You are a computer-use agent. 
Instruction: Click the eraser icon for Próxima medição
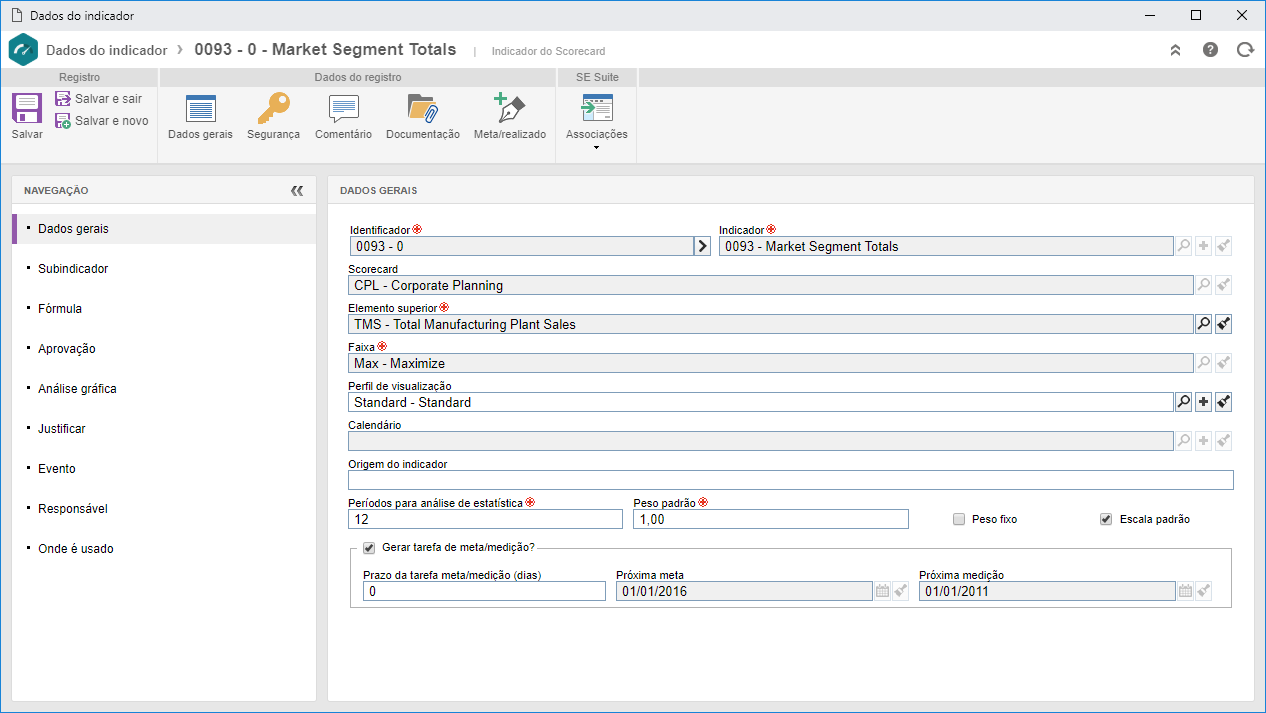(x=1203, y=591)
